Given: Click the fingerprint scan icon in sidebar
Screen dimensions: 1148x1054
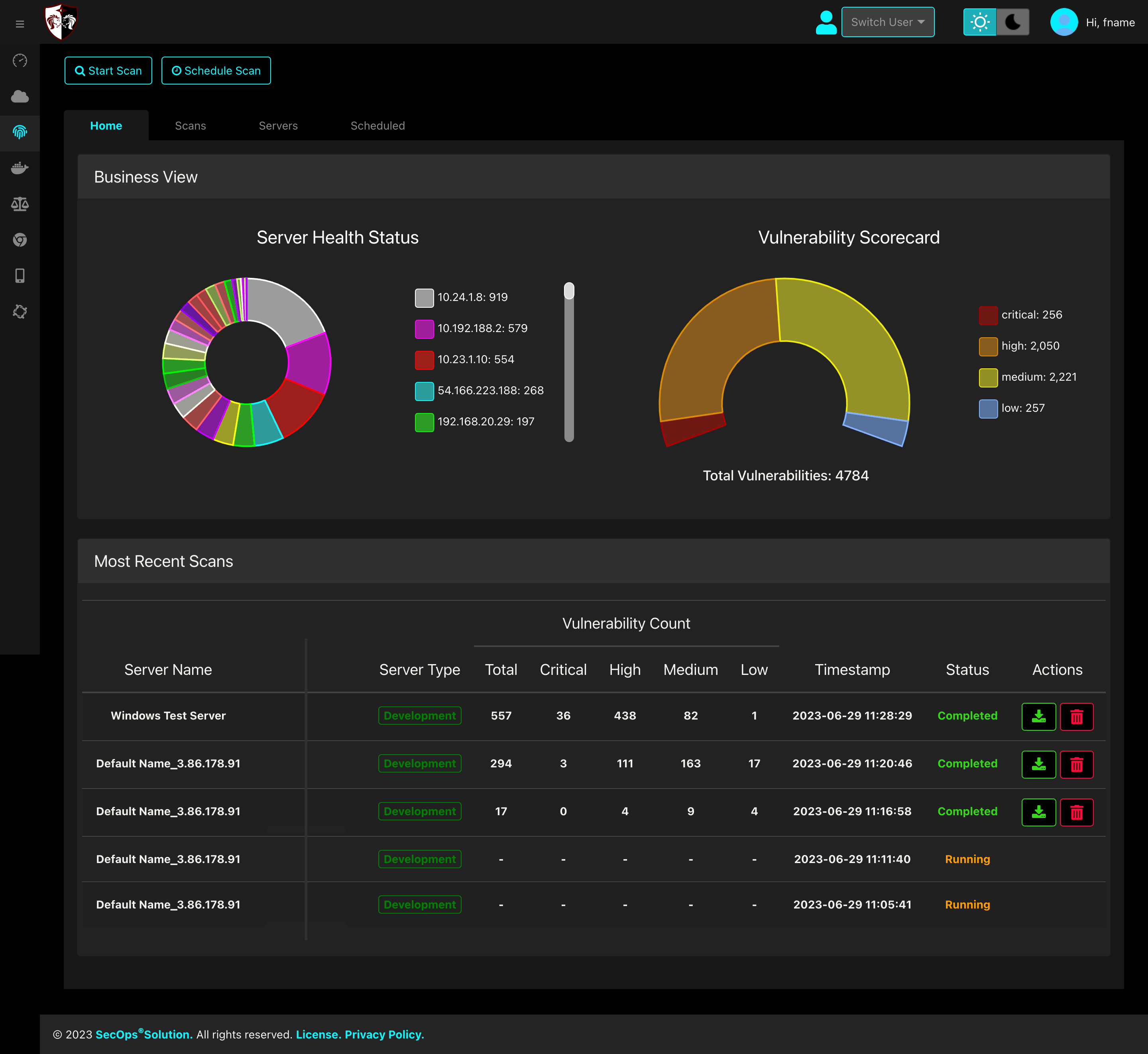Looking at the screenshot, I should click(20, 133).
